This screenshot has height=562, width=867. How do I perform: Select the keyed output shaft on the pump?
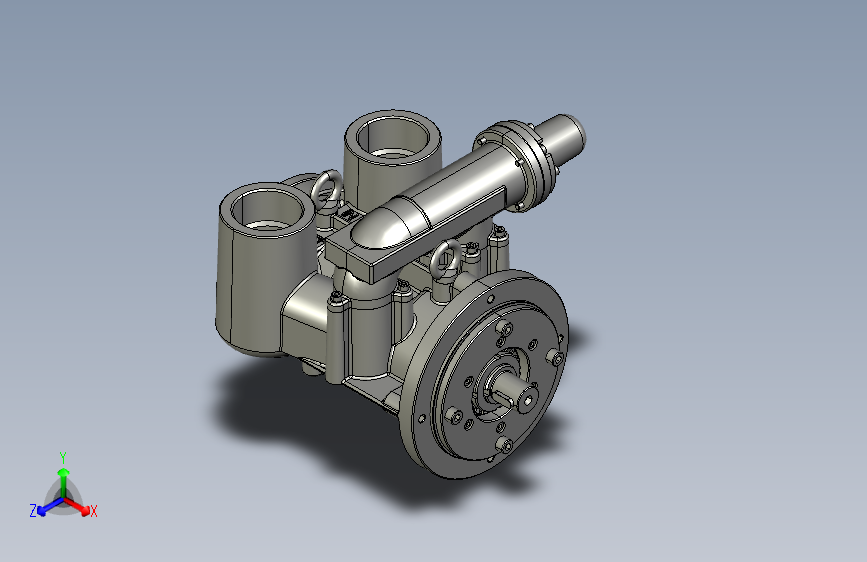click(515, 390)
